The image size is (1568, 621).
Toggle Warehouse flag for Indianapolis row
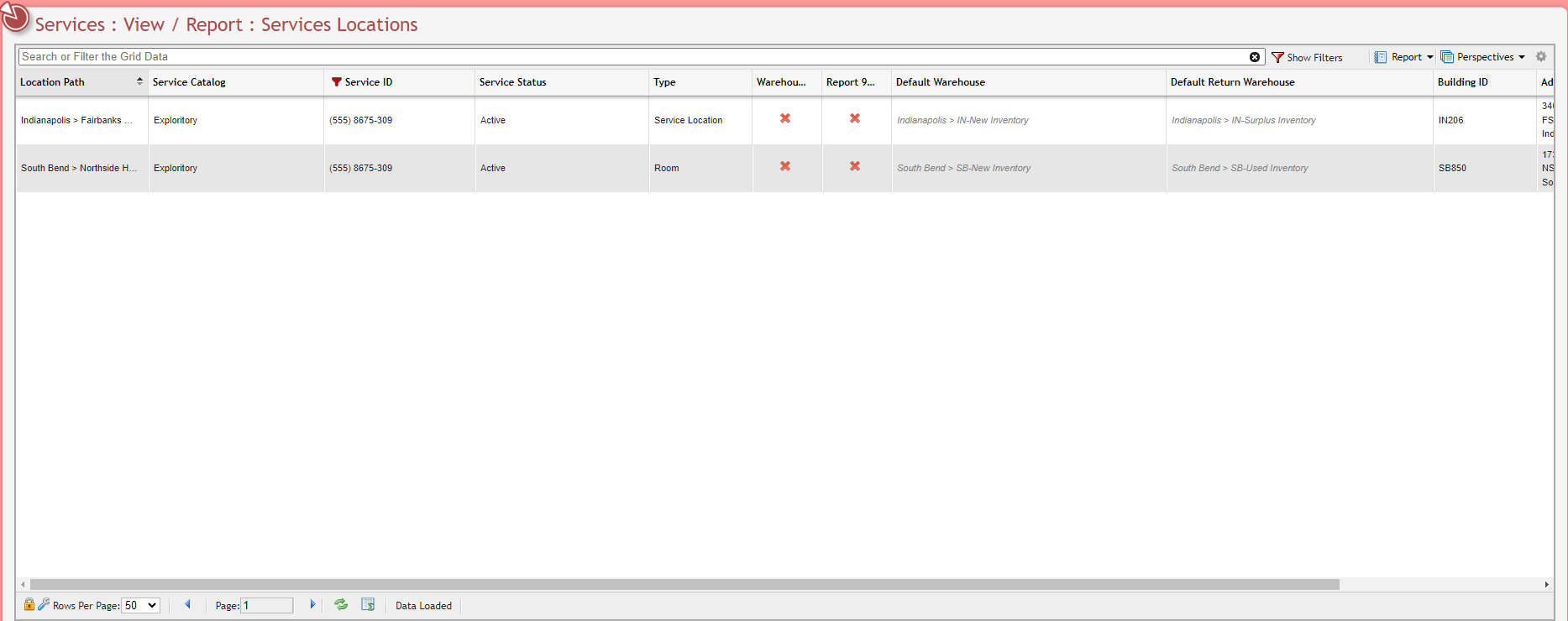point(785,118)
